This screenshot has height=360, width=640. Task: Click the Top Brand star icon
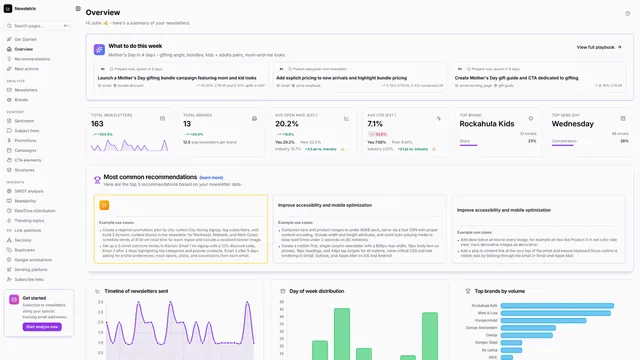531,118
